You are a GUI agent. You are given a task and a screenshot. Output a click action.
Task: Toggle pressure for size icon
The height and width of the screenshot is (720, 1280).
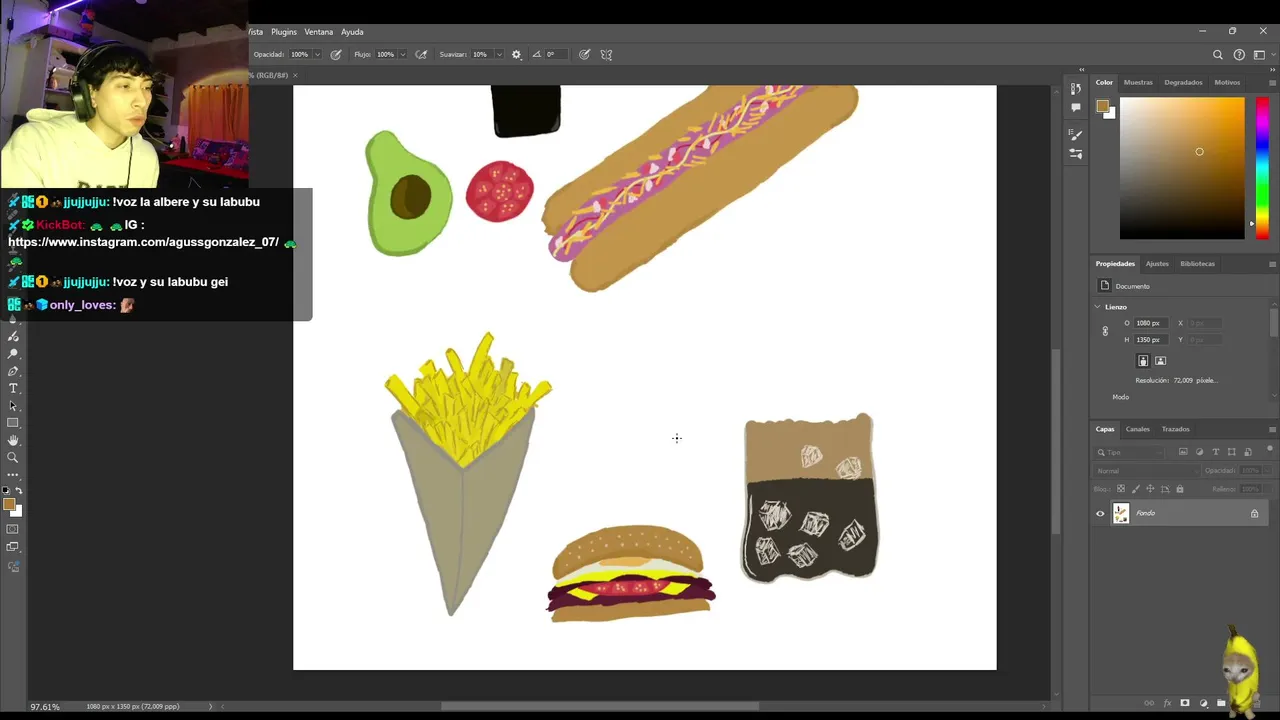click(584, 54)
